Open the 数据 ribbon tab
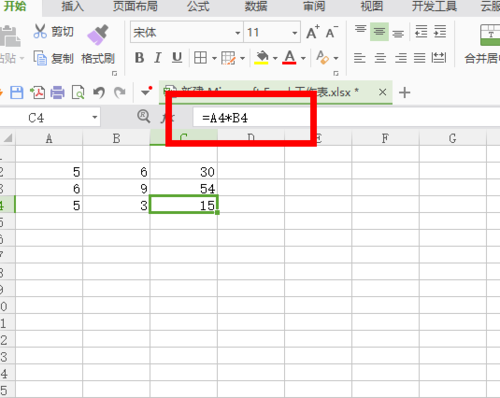Image resolution: width=500 pixels, height=398 pixels. tap(256, 7)
